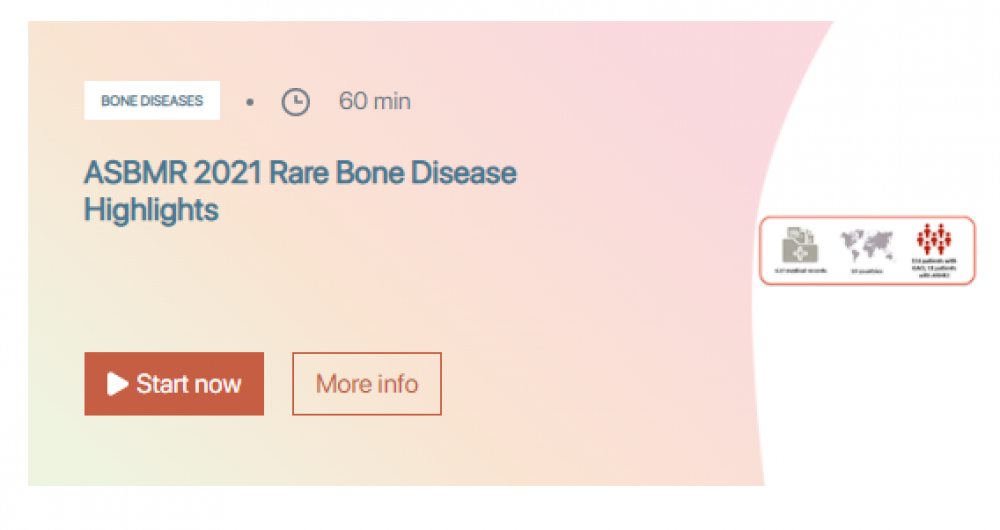The image size is (1000, 530).
Task: Click the Start now button label text
Action: click(189, 384)
